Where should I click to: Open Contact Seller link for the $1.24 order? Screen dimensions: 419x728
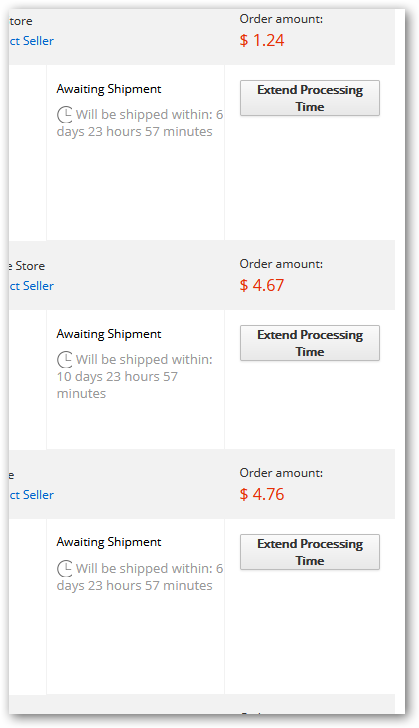click(31, 41)
